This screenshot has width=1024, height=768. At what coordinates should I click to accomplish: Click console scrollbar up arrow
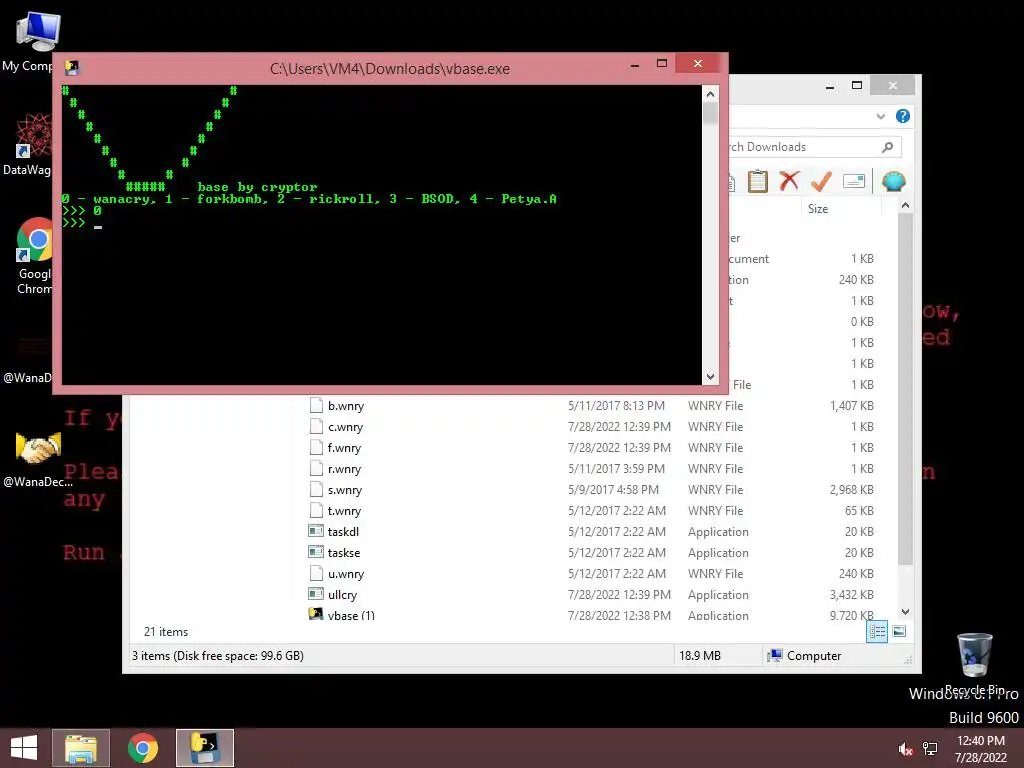click(711, 95)
